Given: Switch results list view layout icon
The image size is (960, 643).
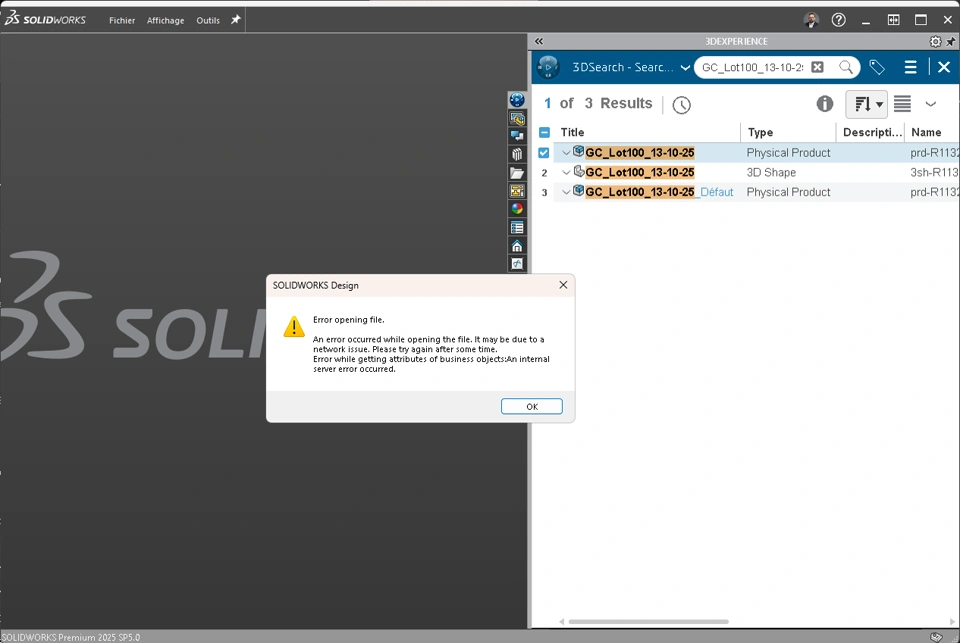Looking at the screenshot, I should (x=902, y=103).
